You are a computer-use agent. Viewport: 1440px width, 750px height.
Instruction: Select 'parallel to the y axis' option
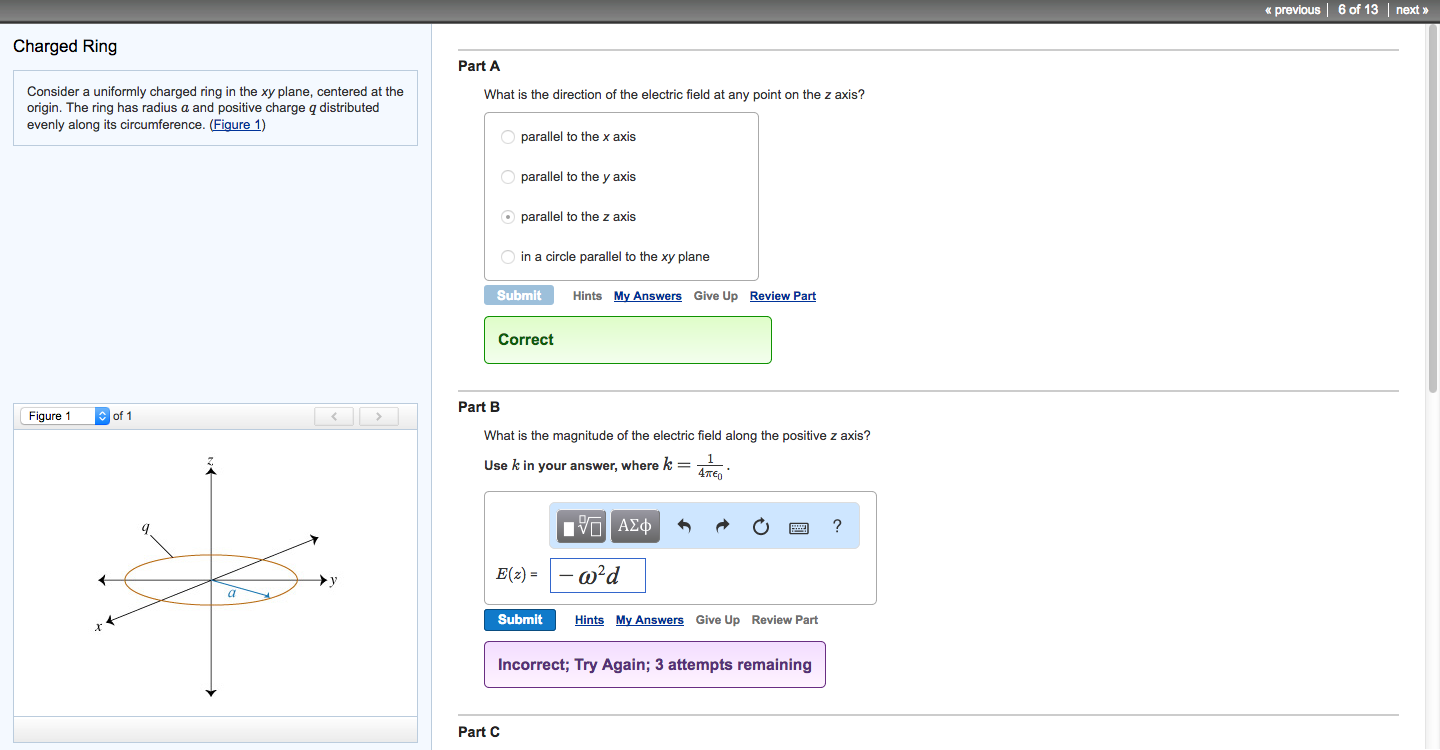[x=507, y=176]
